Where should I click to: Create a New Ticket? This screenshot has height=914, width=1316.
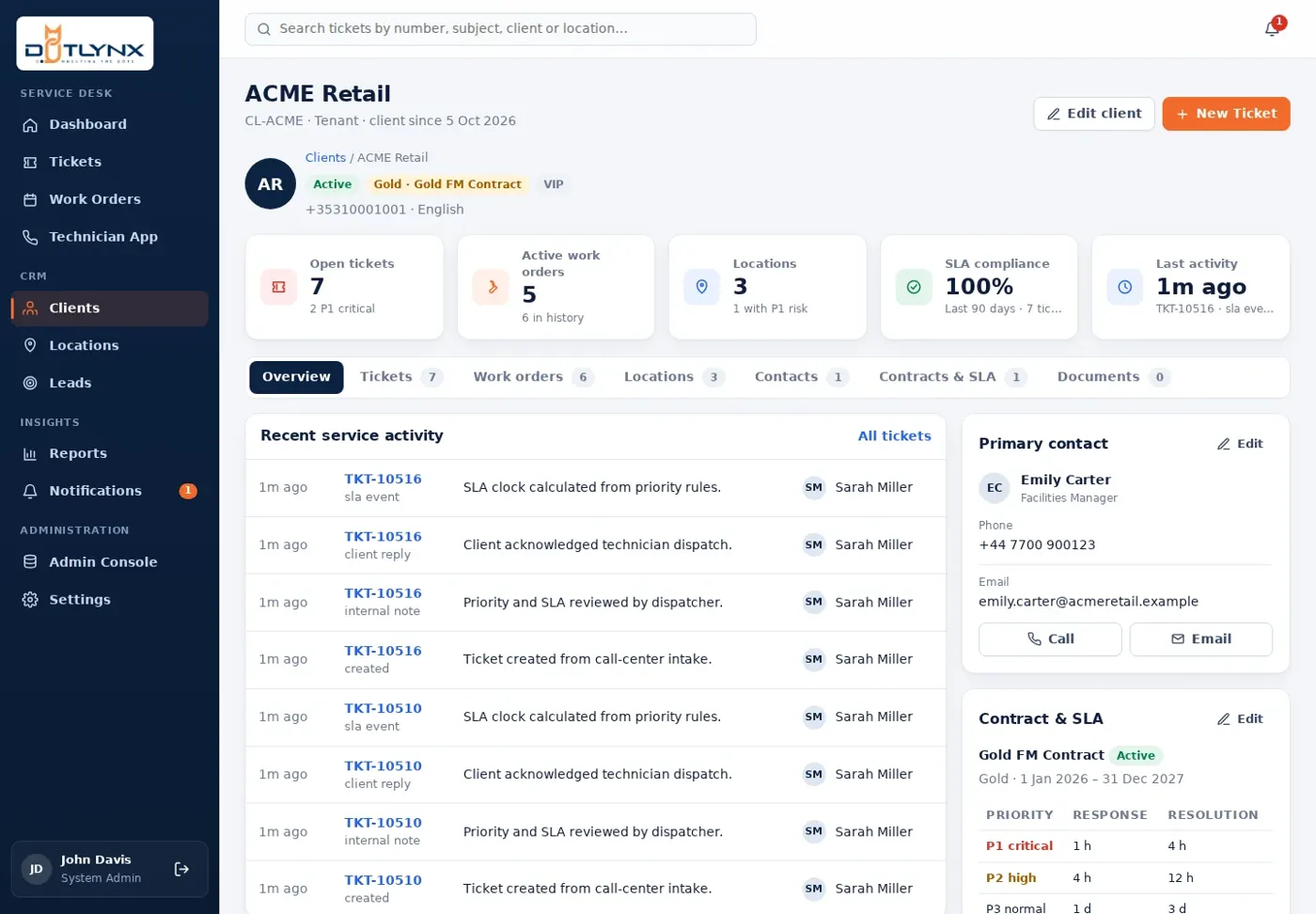point(1226,114)
